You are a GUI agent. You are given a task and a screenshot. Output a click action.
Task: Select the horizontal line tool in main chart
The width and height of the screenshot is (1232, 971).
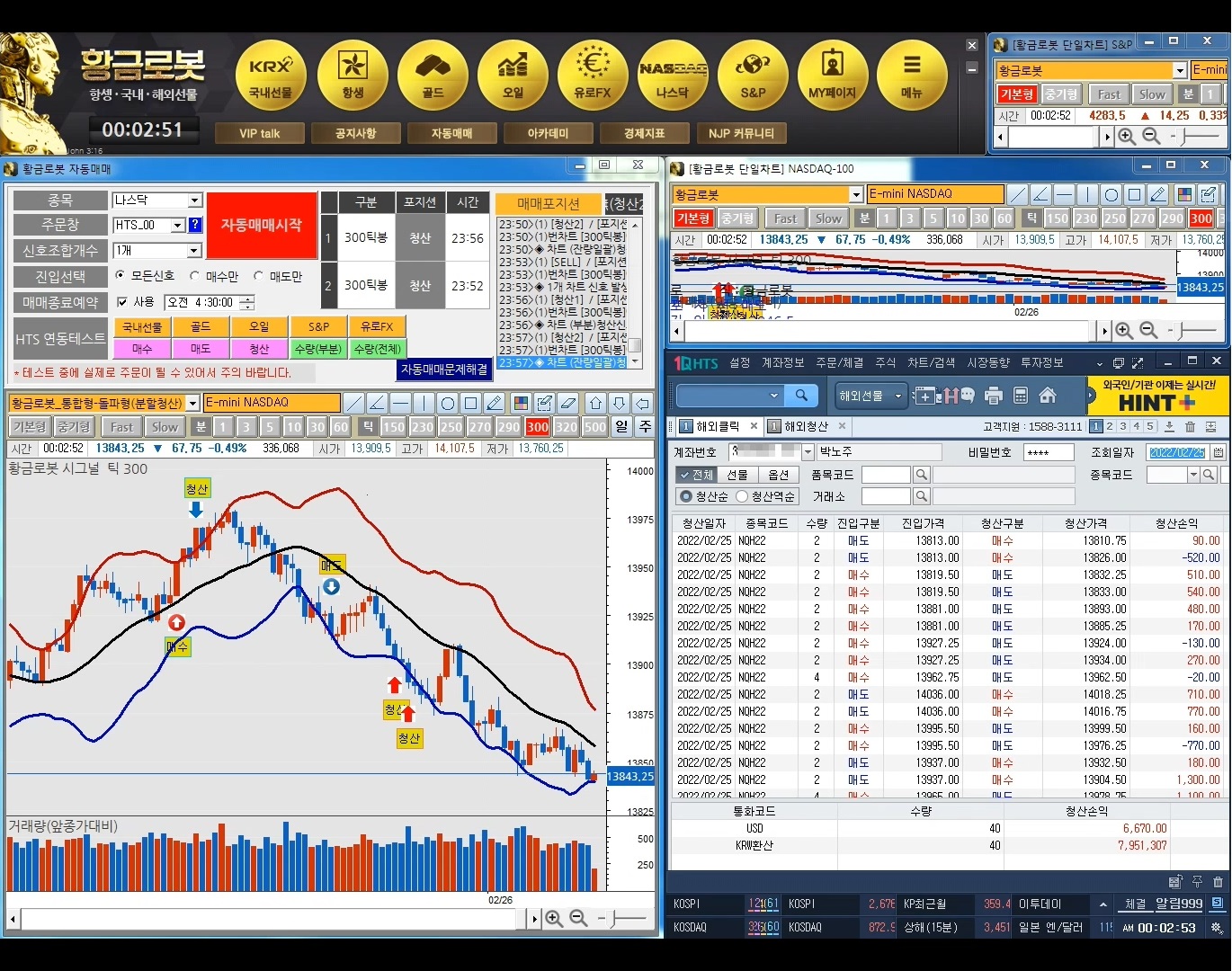coord(401,403)
